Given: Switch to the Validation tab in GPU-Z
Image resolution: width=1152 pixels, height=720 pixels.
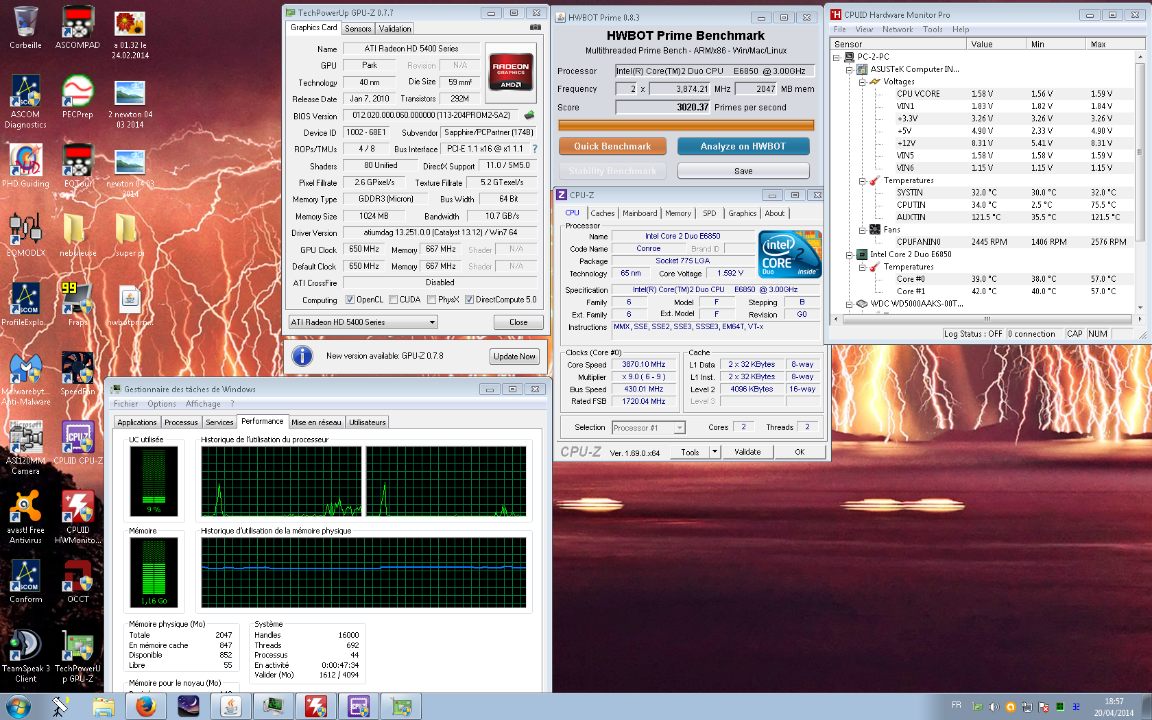Looking at the screenshot, I should click(395, 29).
